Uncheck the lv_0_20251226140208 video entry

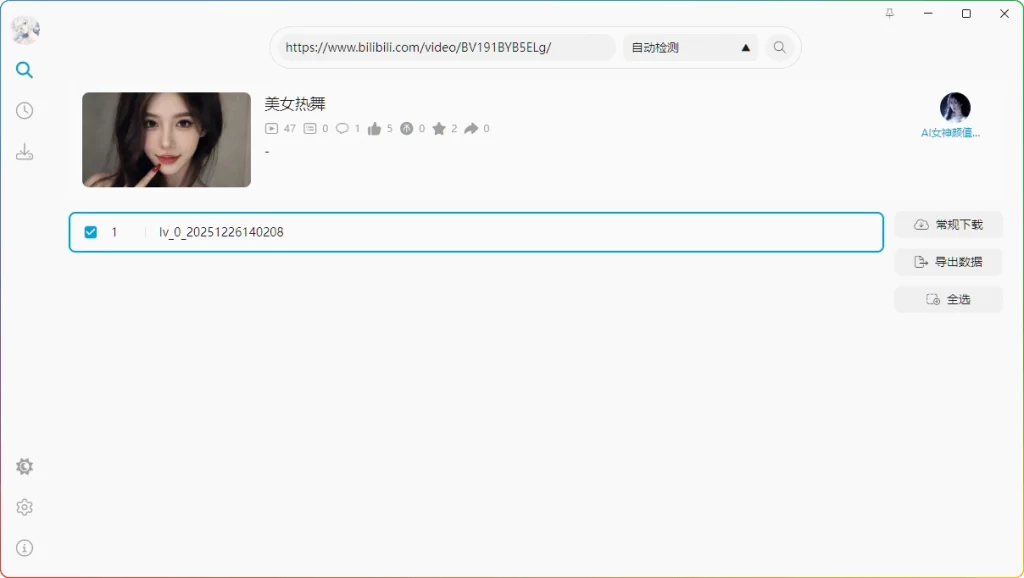click(90, 231)
